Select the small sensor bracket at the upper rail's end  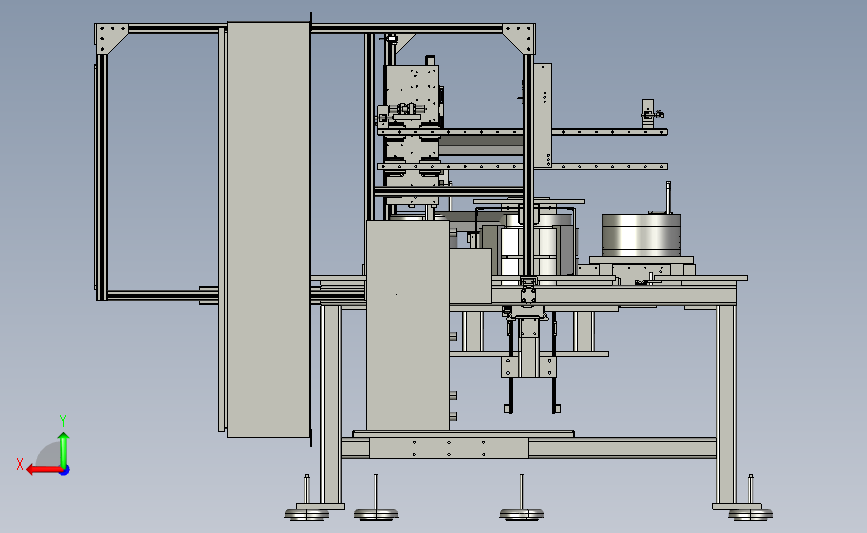click(x=650, y=114)
